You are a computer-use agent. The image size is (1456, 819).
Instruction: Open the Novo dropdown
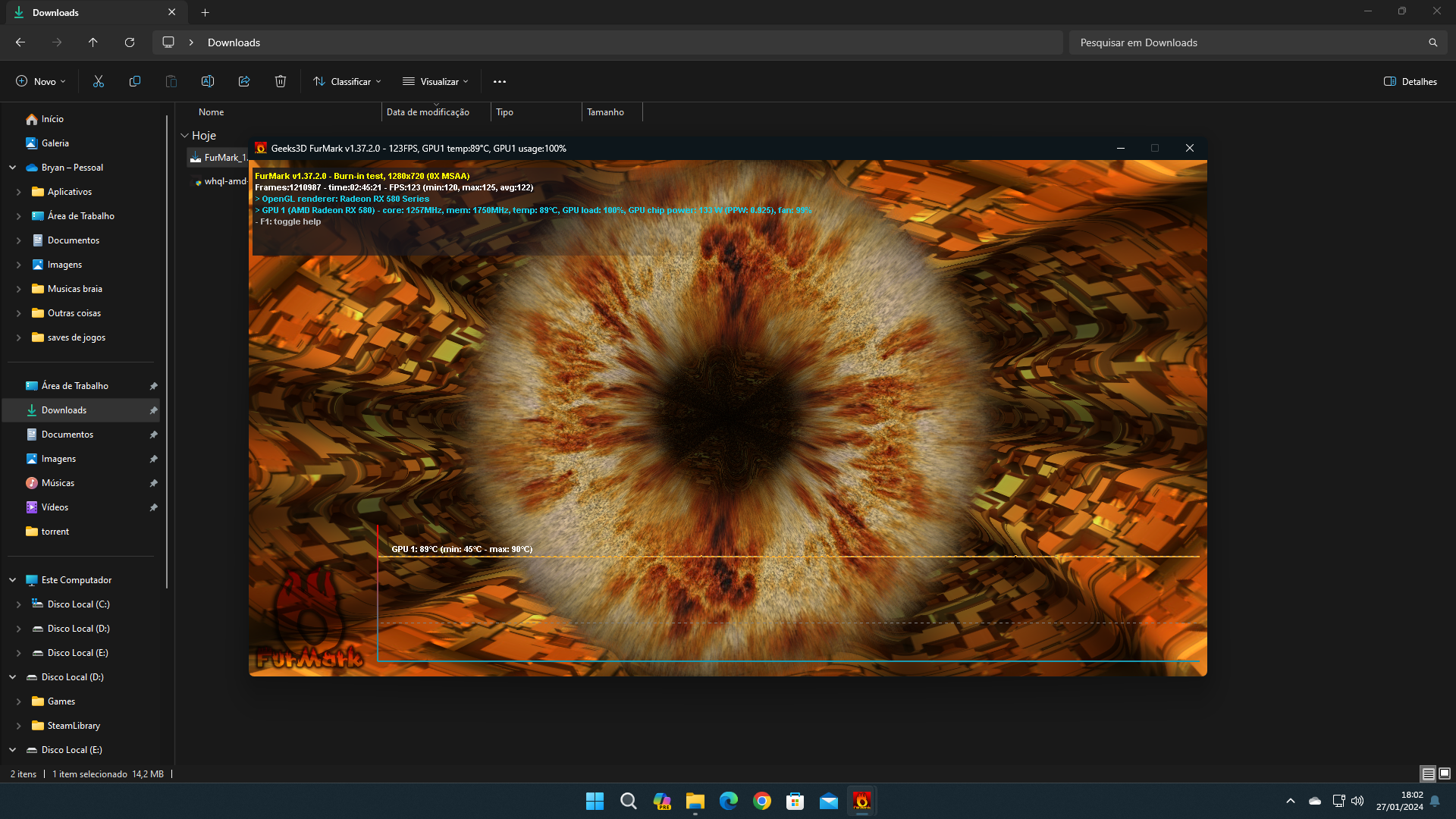pos(41,81)
